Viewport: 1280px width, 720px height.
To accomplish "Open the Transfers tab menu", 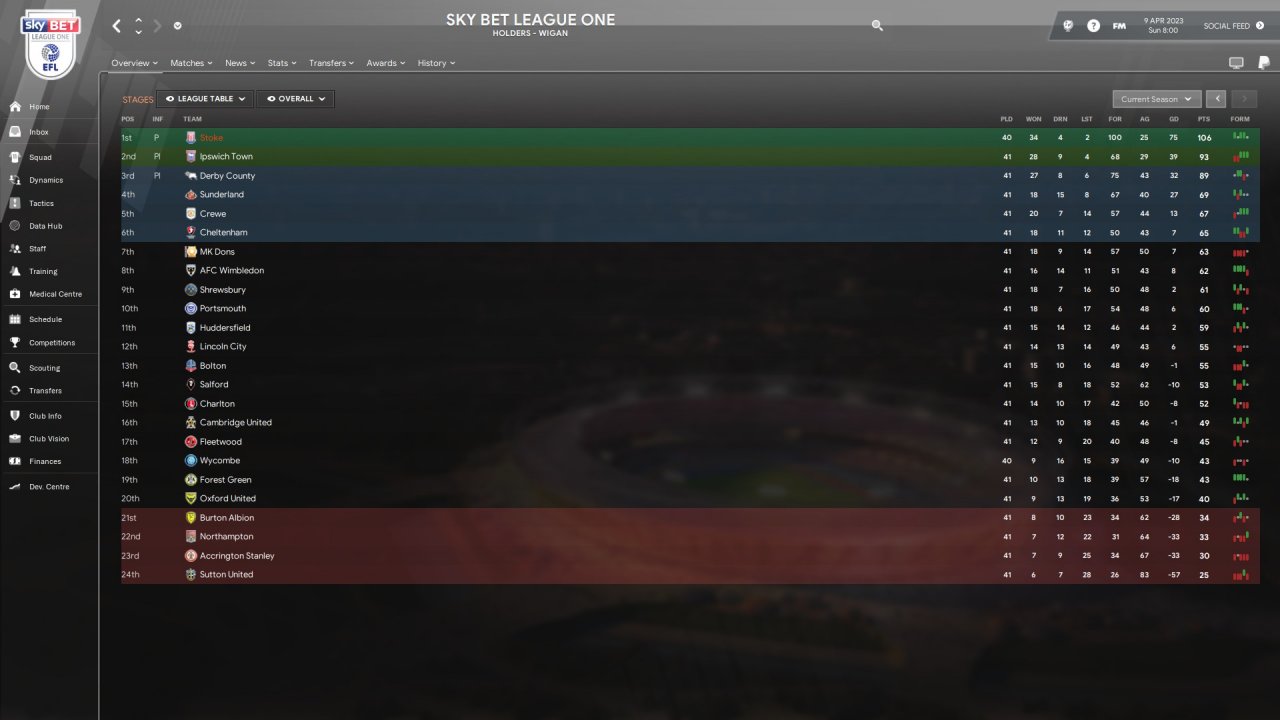I will click(x=332, y=63).
